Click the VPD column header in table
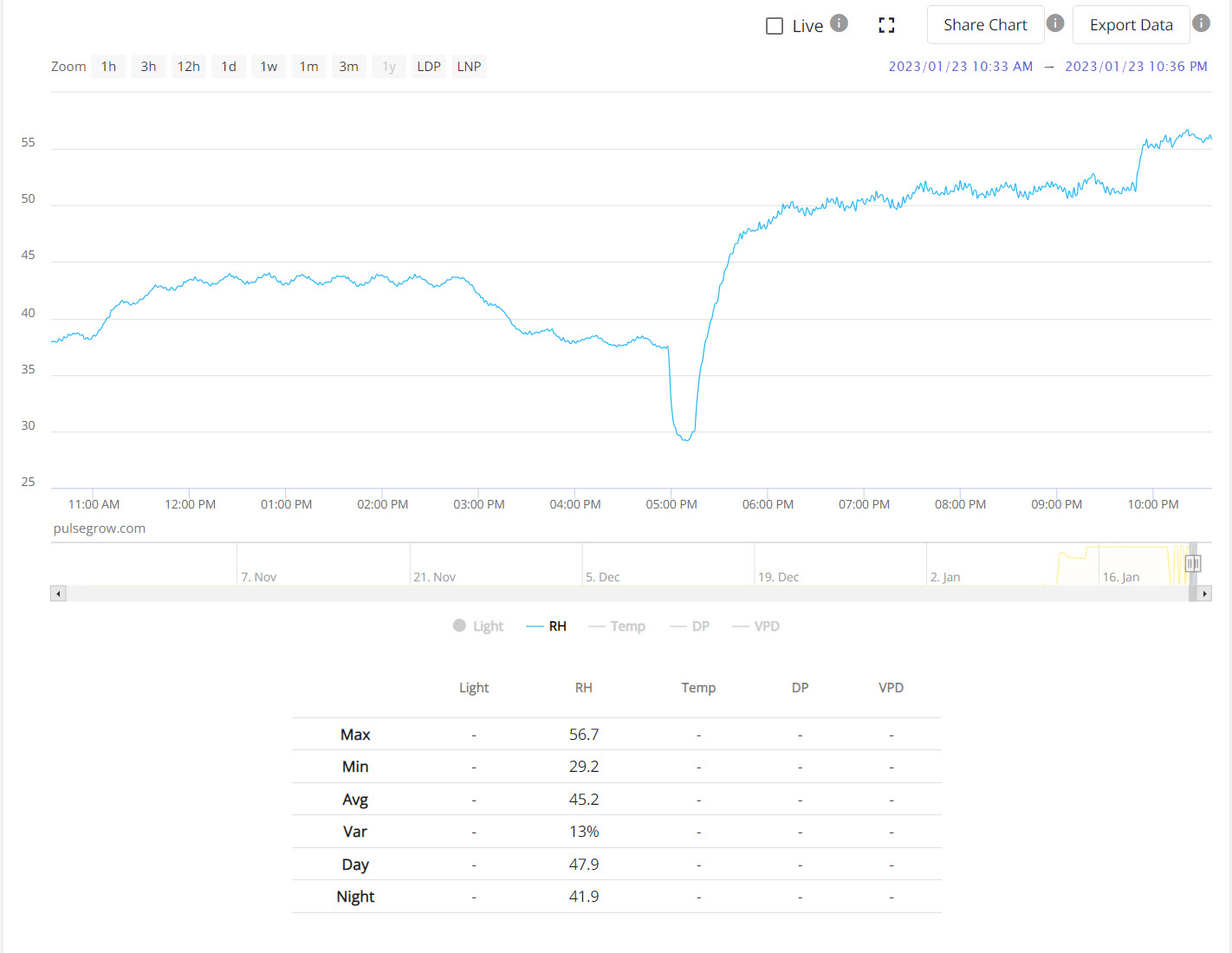This screenshot has width=1232, height=953. 891,688
